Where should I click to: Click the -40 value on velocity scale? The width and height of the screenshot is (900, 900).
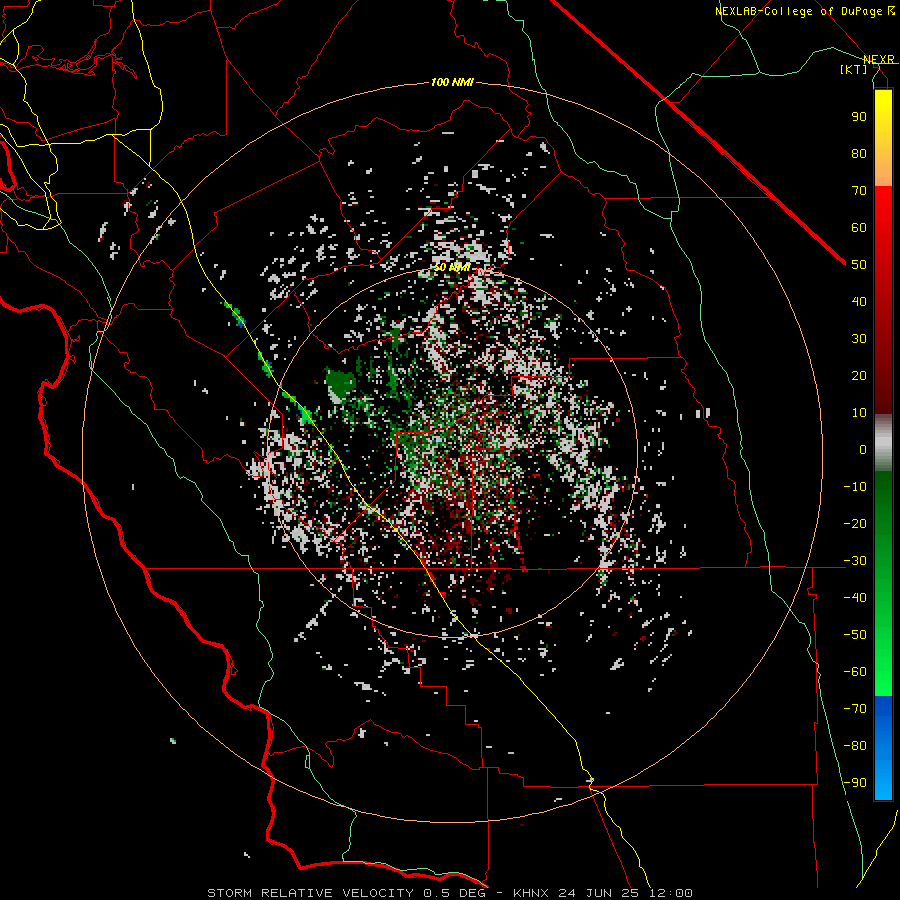[855, 598]
